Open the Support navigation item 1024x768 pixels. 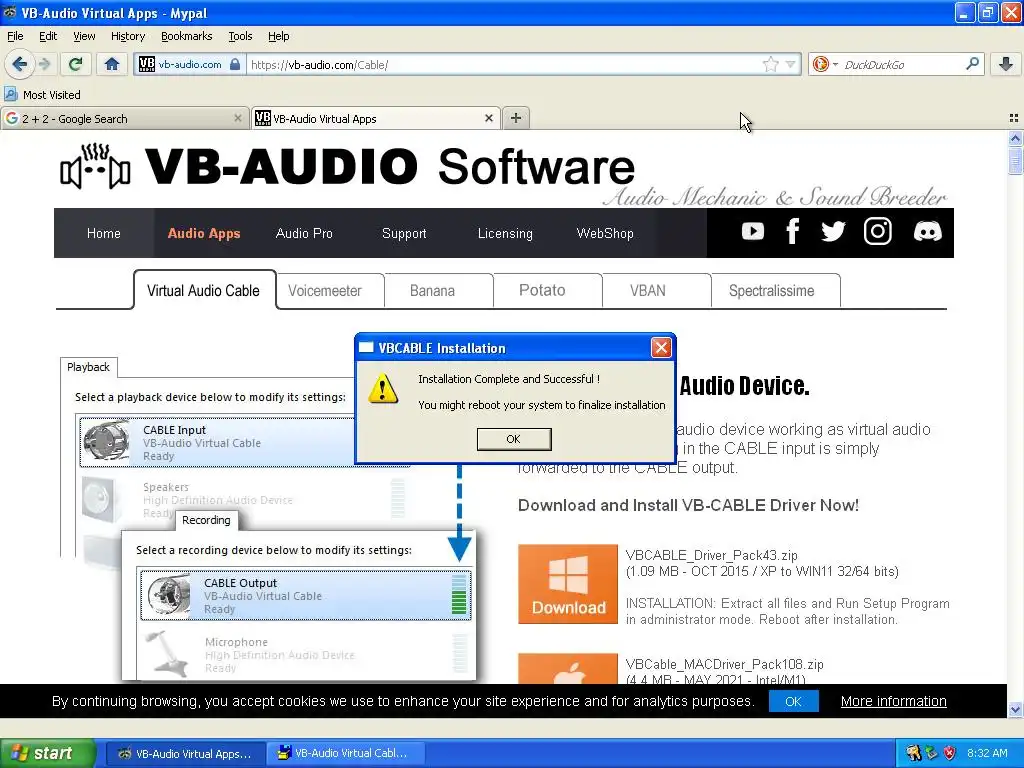coord(404,233)
